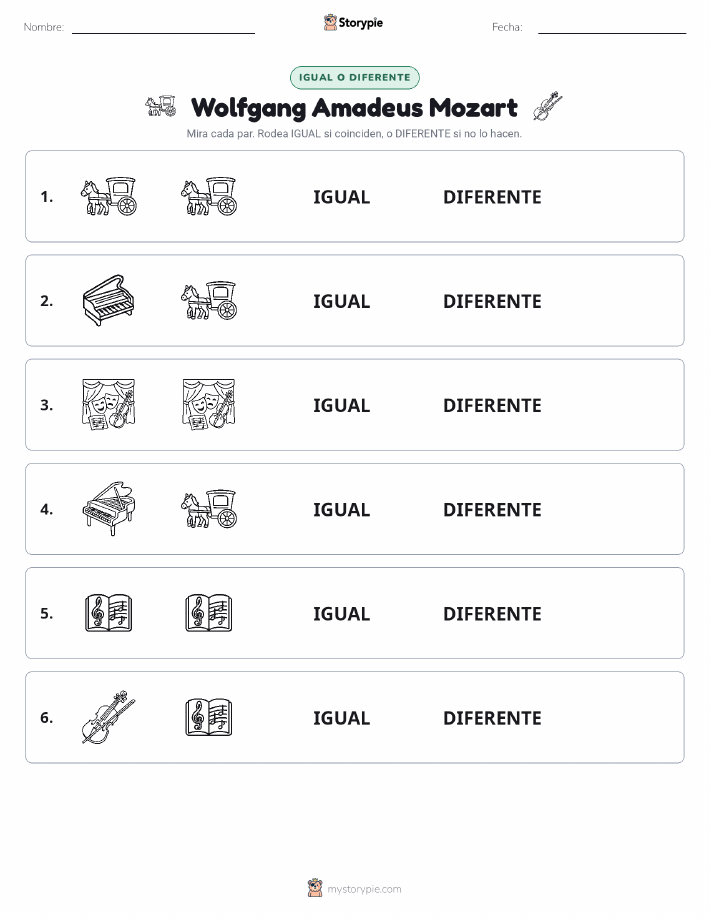Image resolution: width=709 pixels, height=917 pixels.
Task: Click the music book image in row 6
Action: point(209,717)
